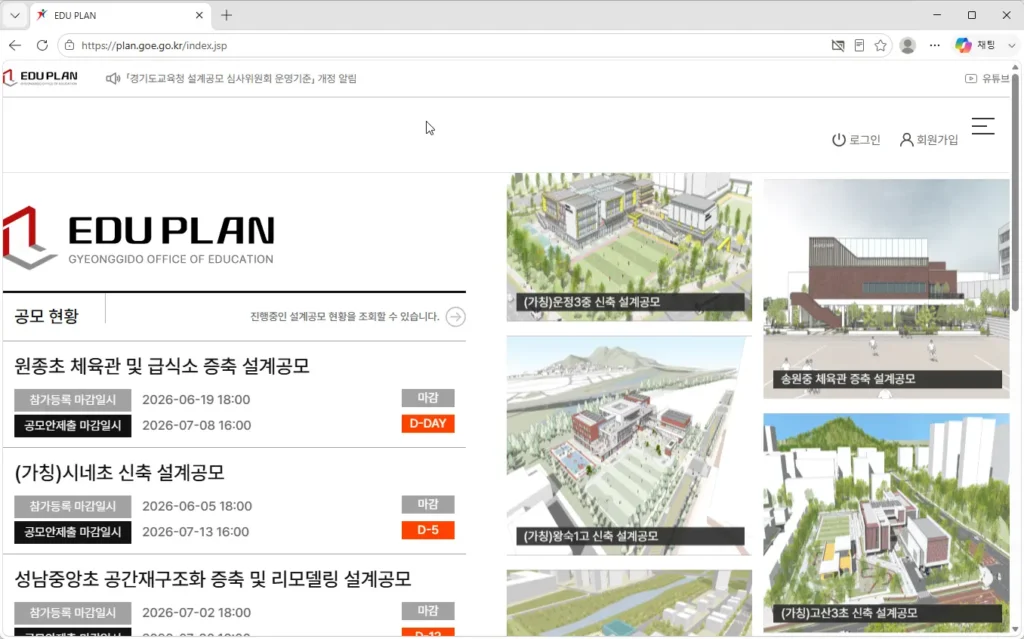The width and height of the screenshot is (1024, 639).
Task: Click the announcement speaker icon
Action: click(112, 78)
